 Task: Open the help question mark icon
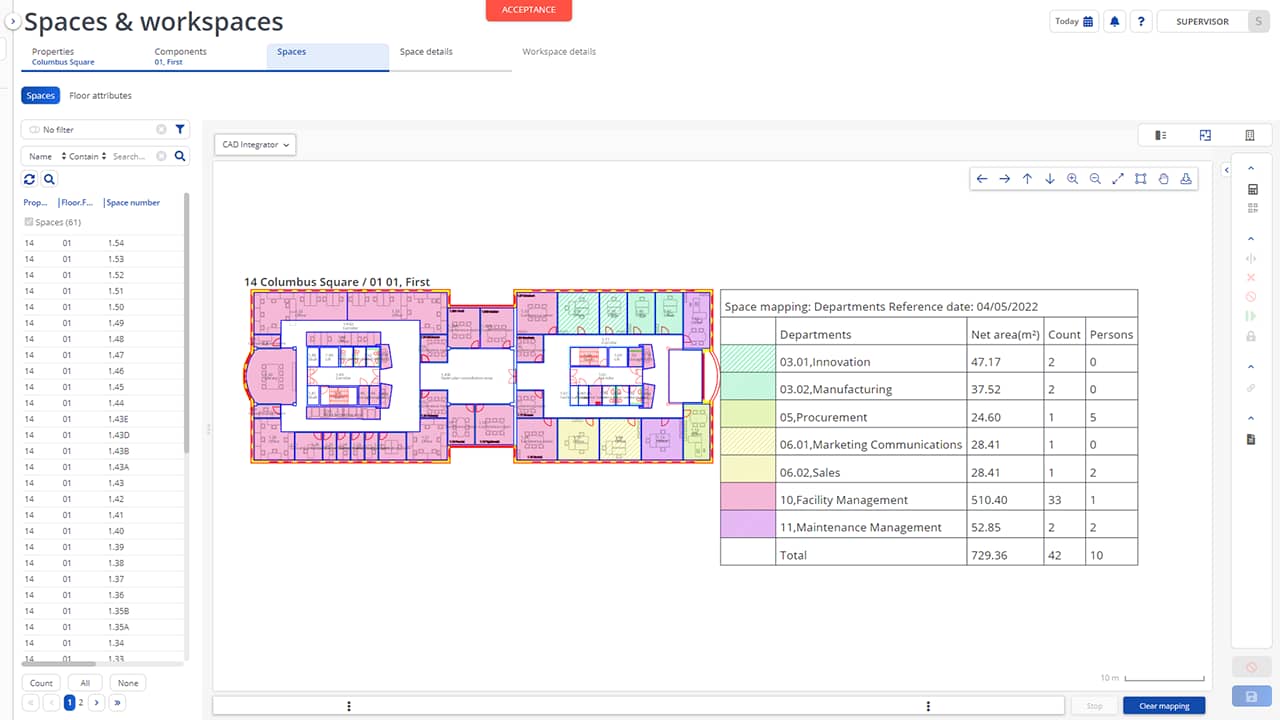[x=1141, y=20]
